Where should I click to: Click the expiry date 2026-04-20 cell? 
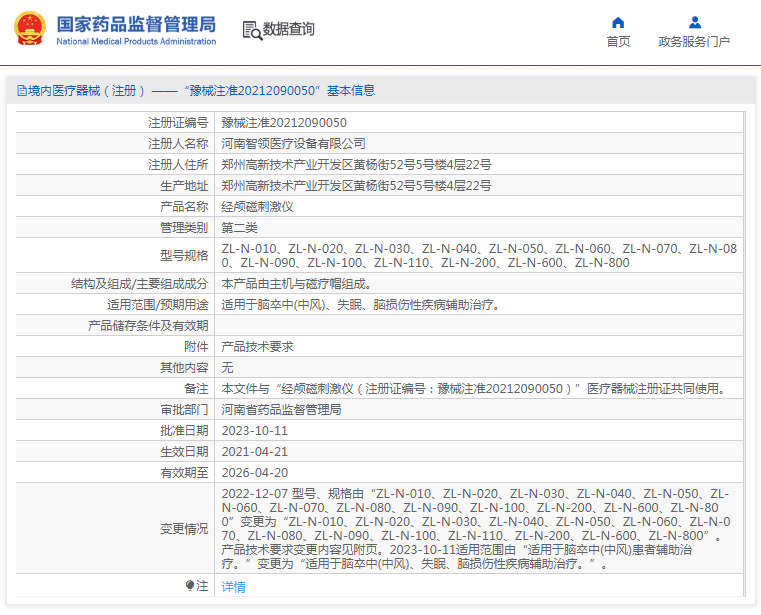click(x=254, y=473)
